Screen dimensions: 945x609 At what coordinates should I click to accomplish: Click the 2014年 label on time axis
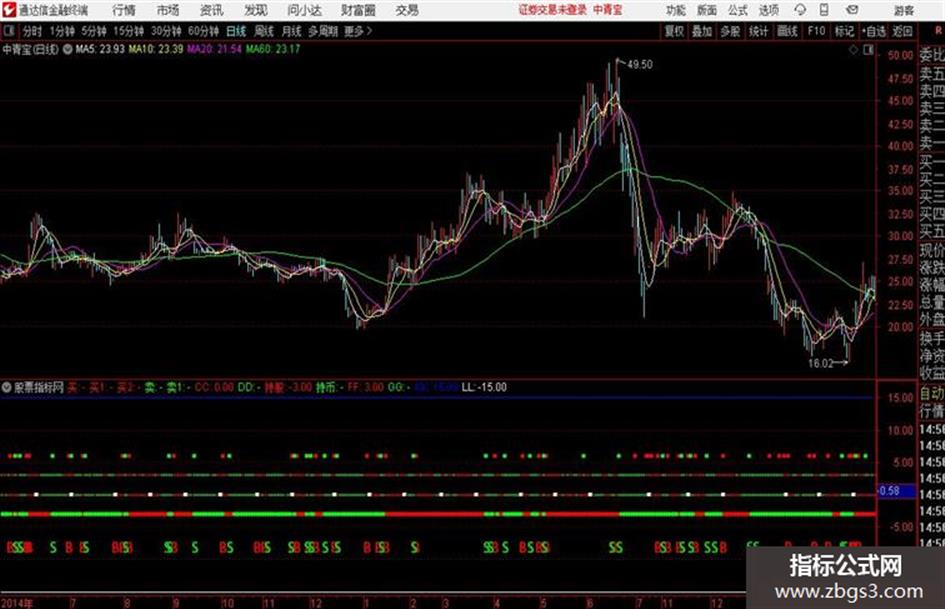17,603
